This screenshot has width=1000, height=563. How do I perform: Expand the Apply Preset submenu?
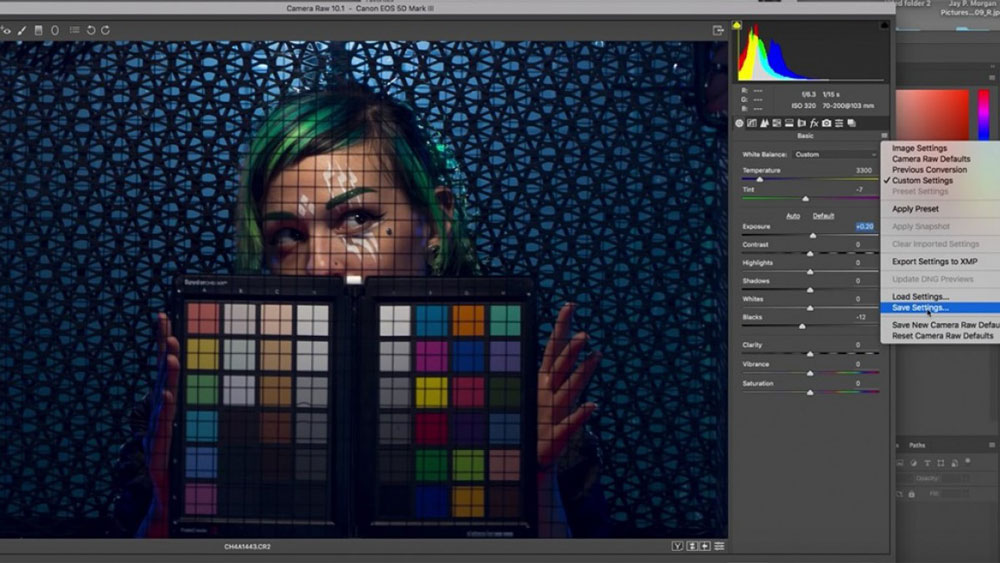[915, 209]
